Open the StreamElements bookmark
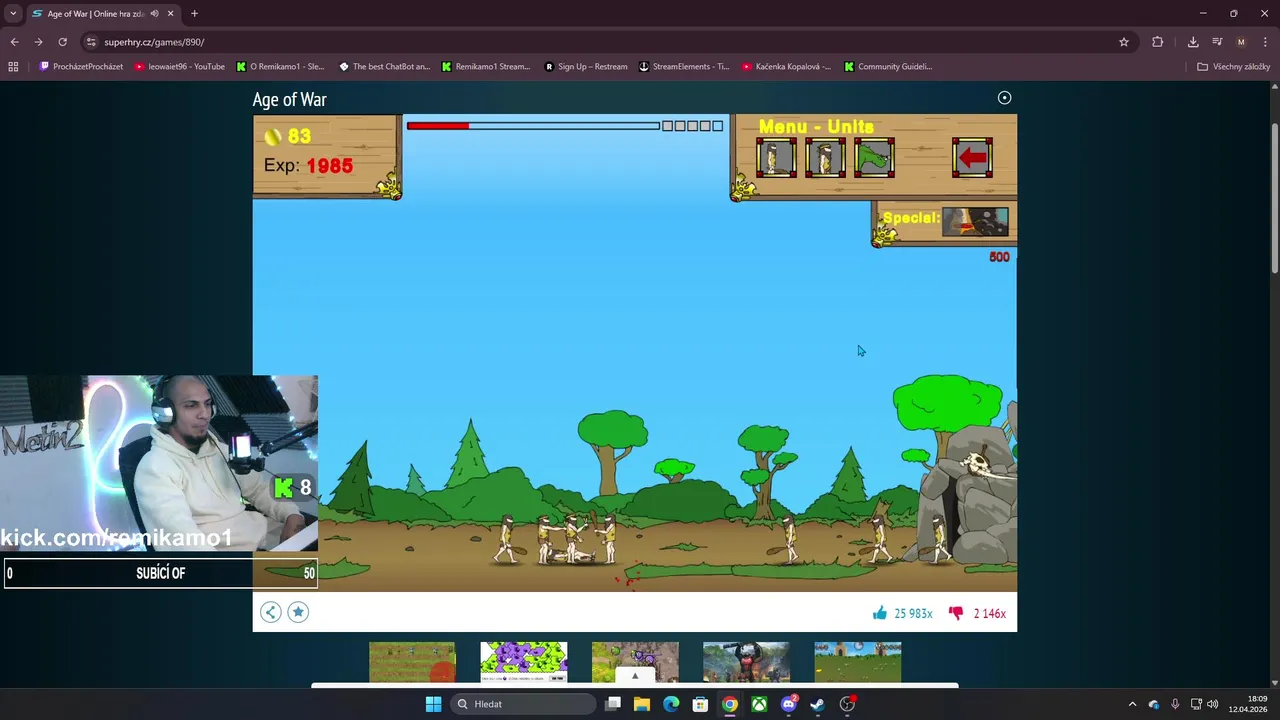The image size is (1280, 720). 685,67
